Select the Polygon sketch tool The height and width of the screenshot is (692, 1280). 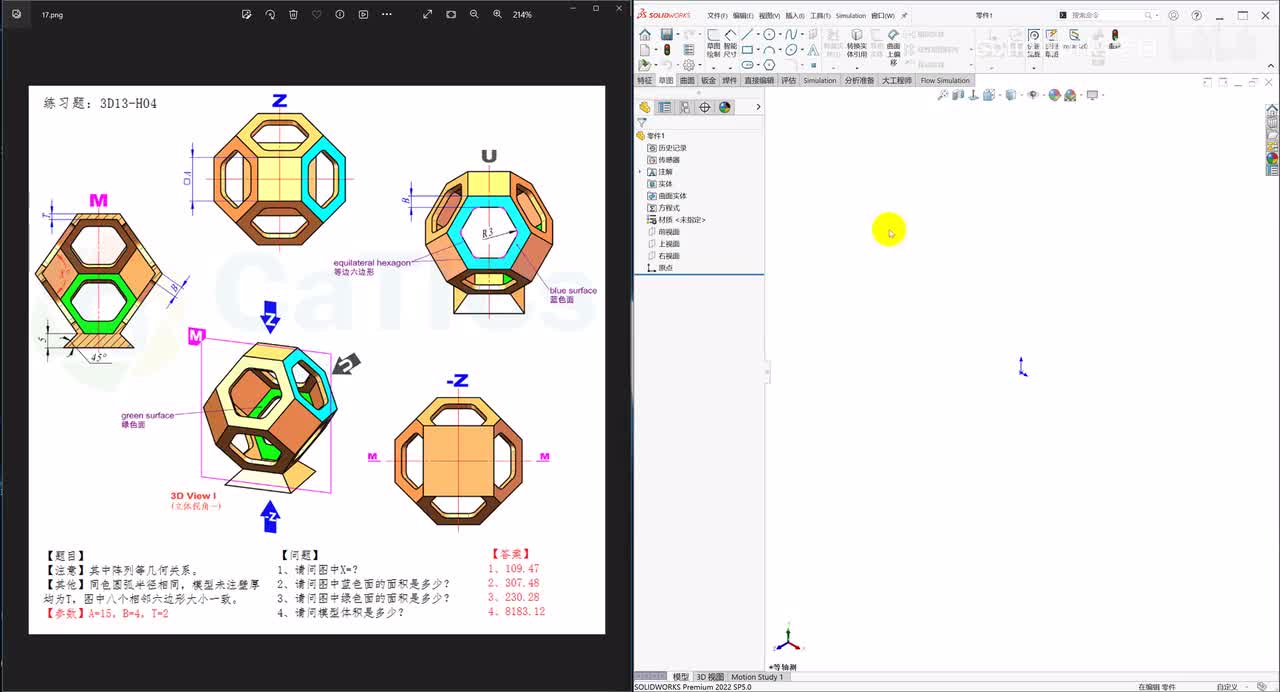(x=769, y=64)
